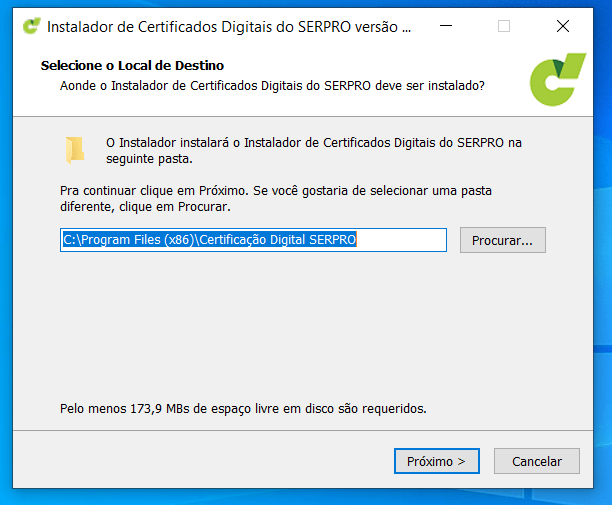Click blank white header area right of heading
The image size is (612, 505).
click(400, 66)
